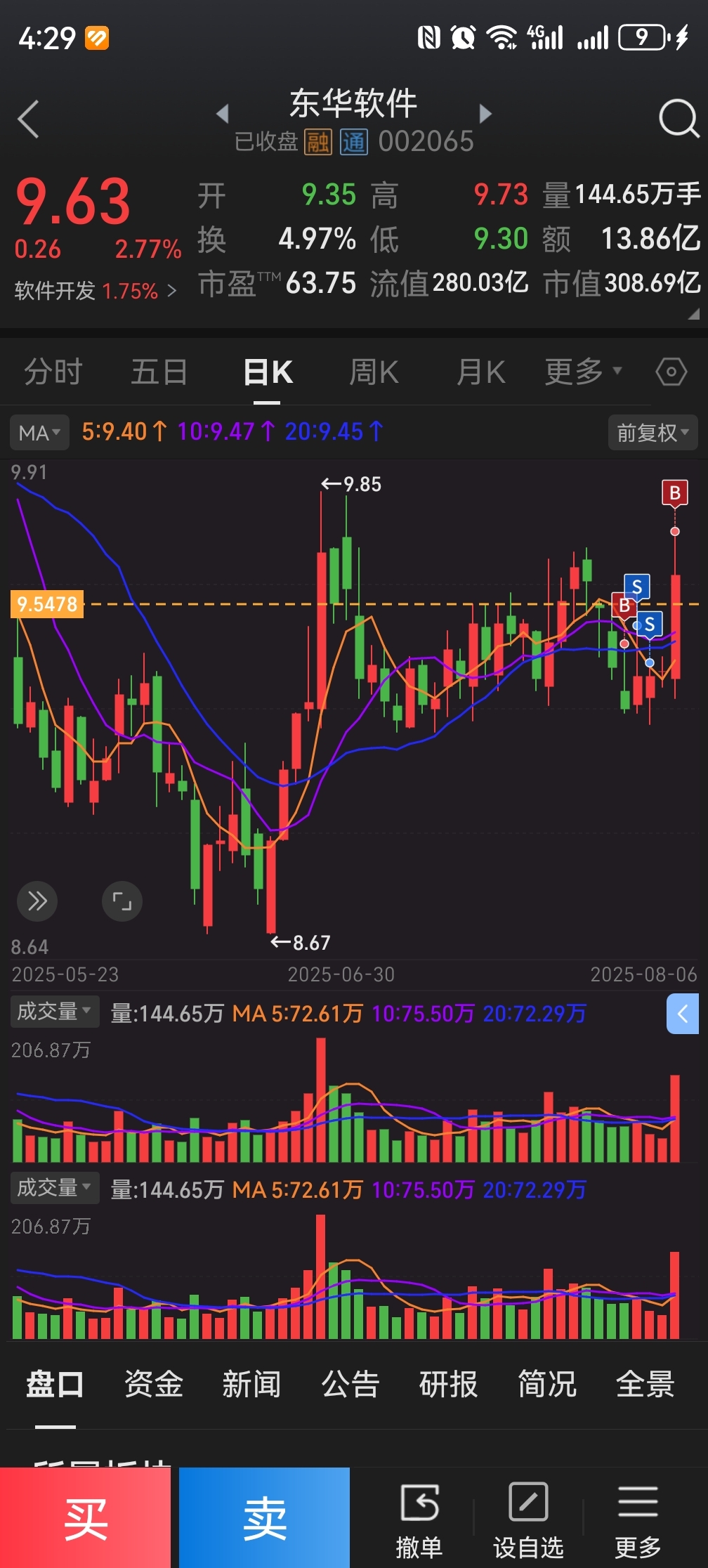
Task: Open 更多 menu at bottom bar
Action: tap(638, 1521)
